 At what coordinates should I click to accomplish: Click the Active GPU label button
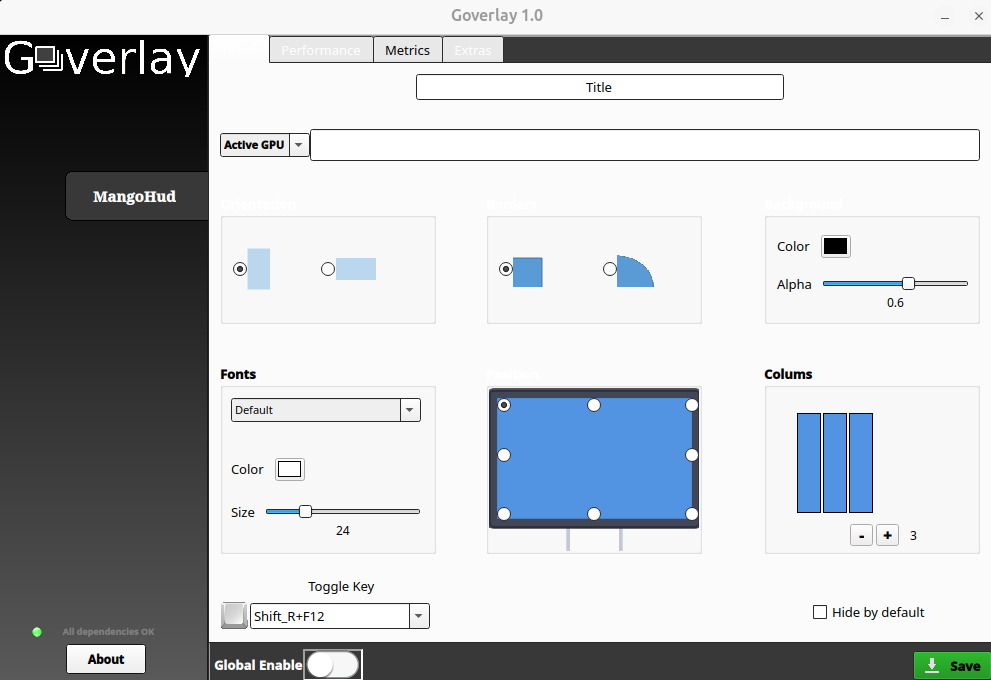pos(255,145)
